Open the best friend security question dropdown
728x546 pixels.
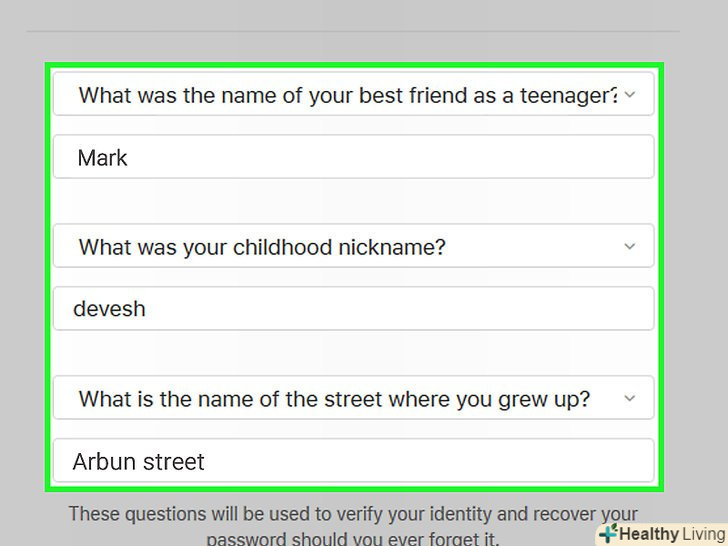354,96
